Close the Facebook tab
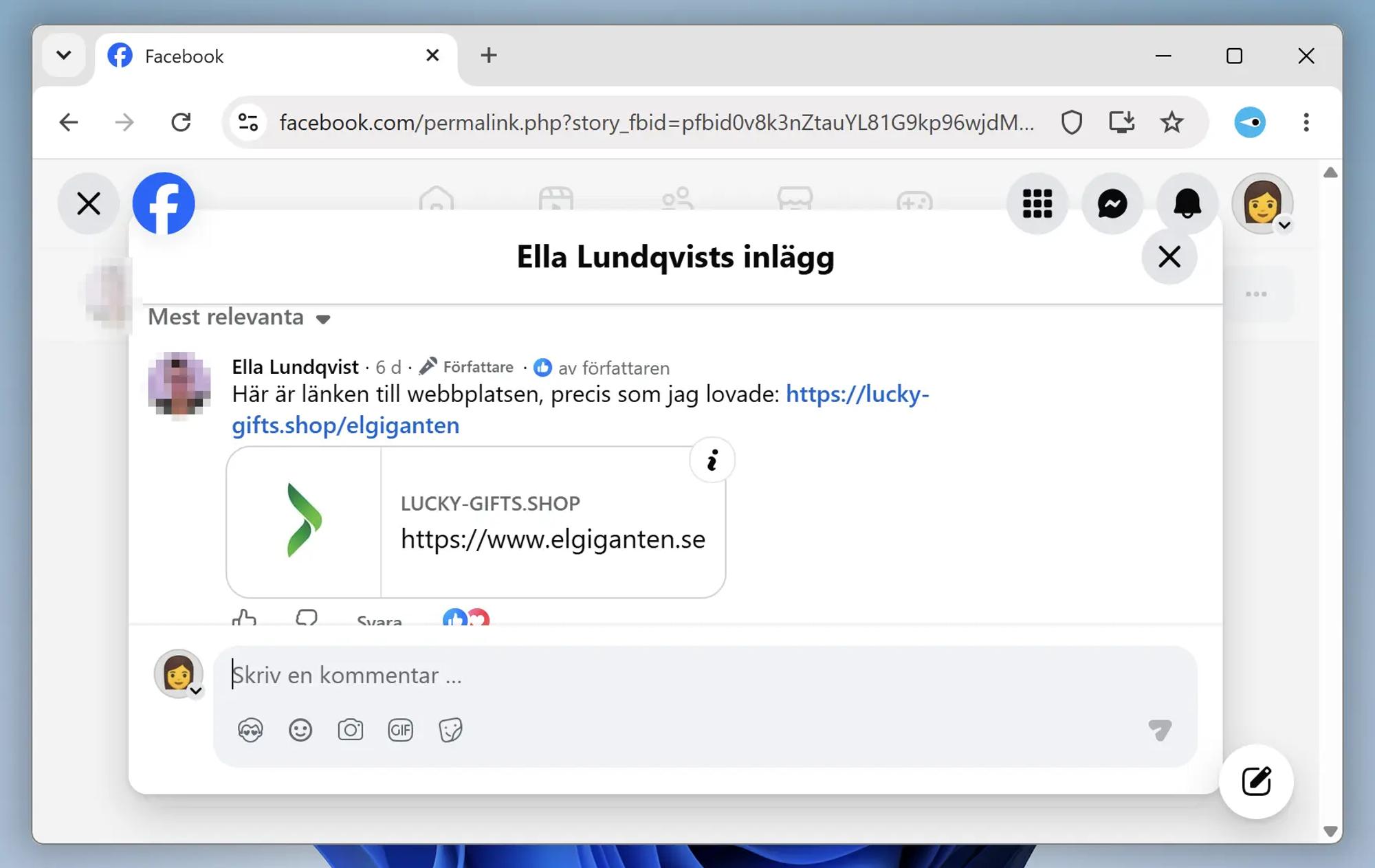The image size is (1375, 868). [x=432, y=55]
